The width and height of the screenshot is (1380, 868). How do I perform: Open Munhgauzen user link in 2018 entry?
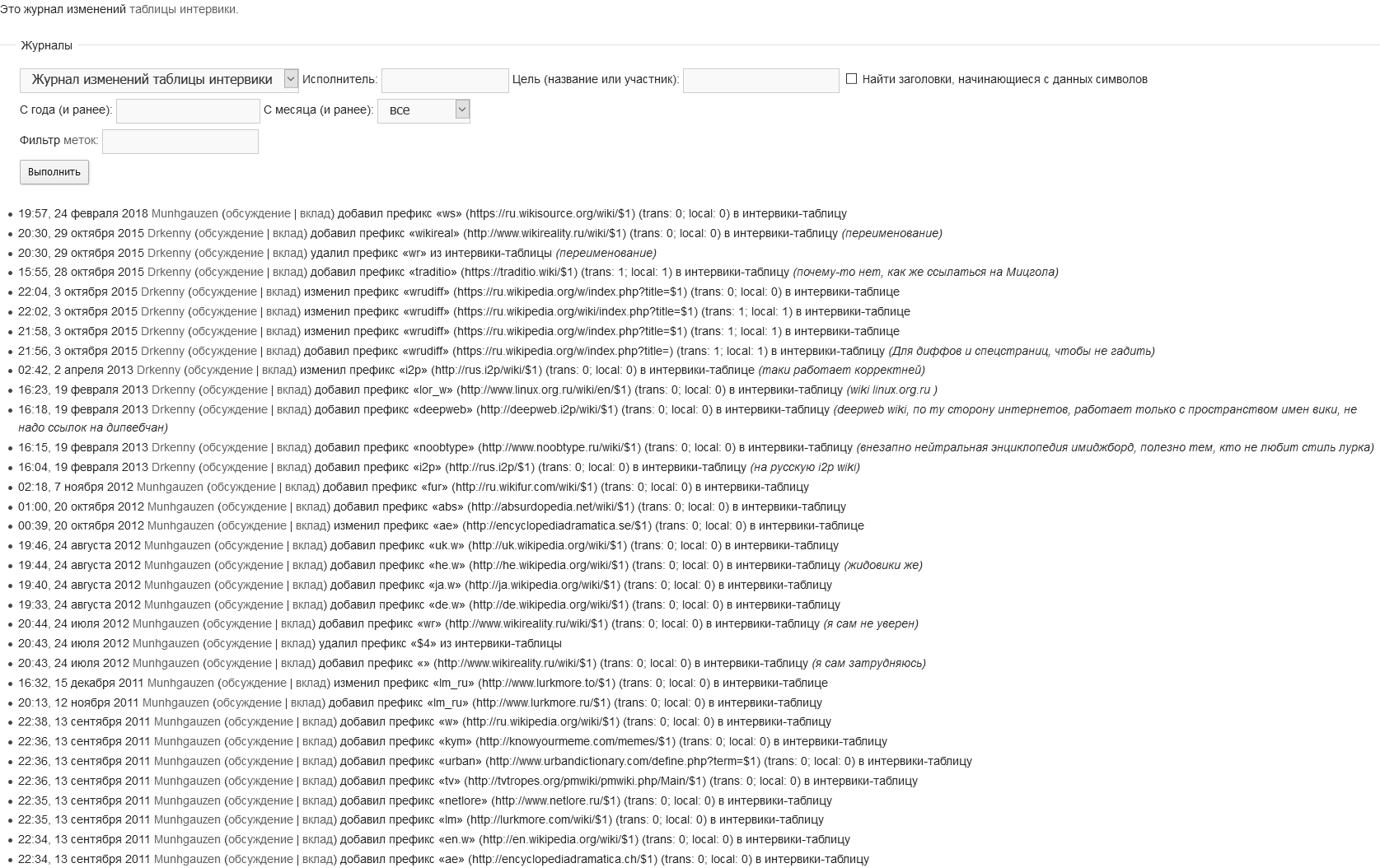[185, 214]
